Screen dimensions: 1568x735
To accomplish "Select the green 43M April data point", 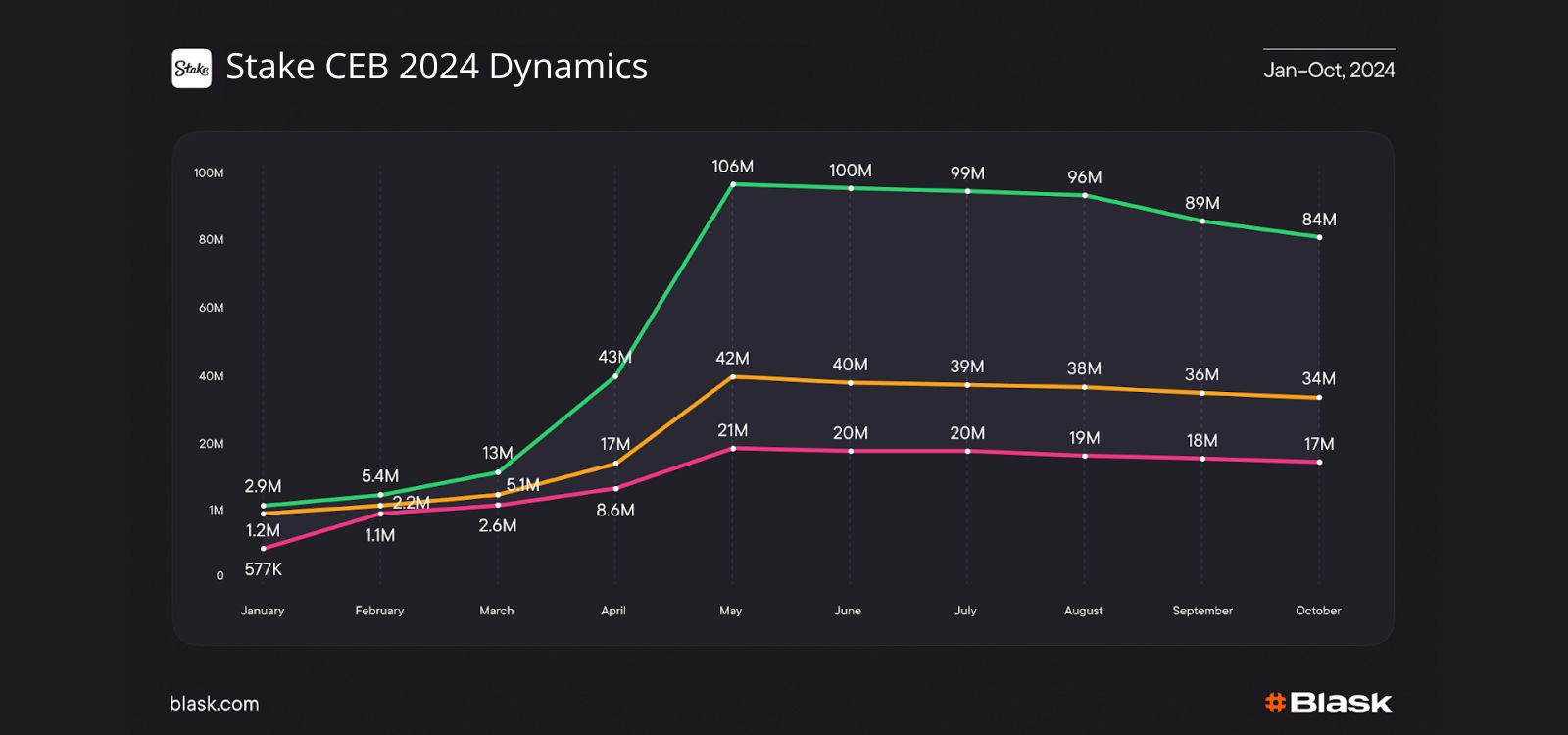I will tap(615, 375).
